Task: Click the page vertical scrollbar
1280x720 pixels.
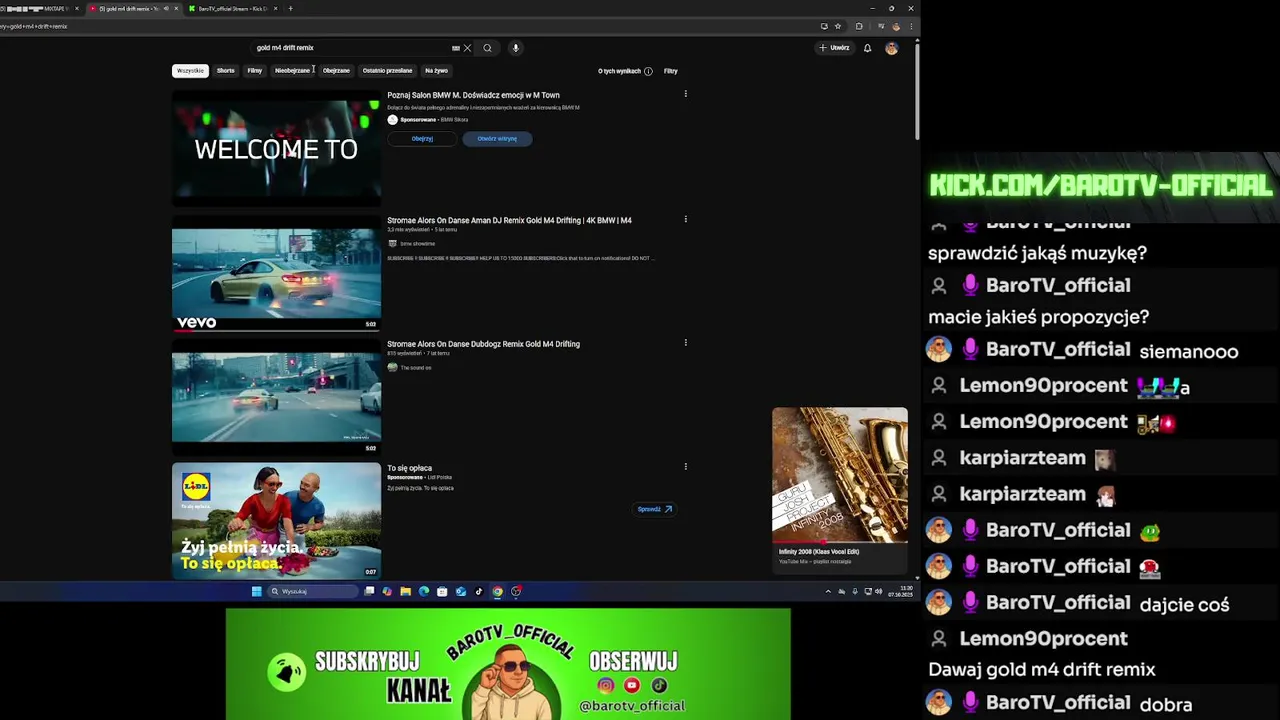Action: click(916, 90)
